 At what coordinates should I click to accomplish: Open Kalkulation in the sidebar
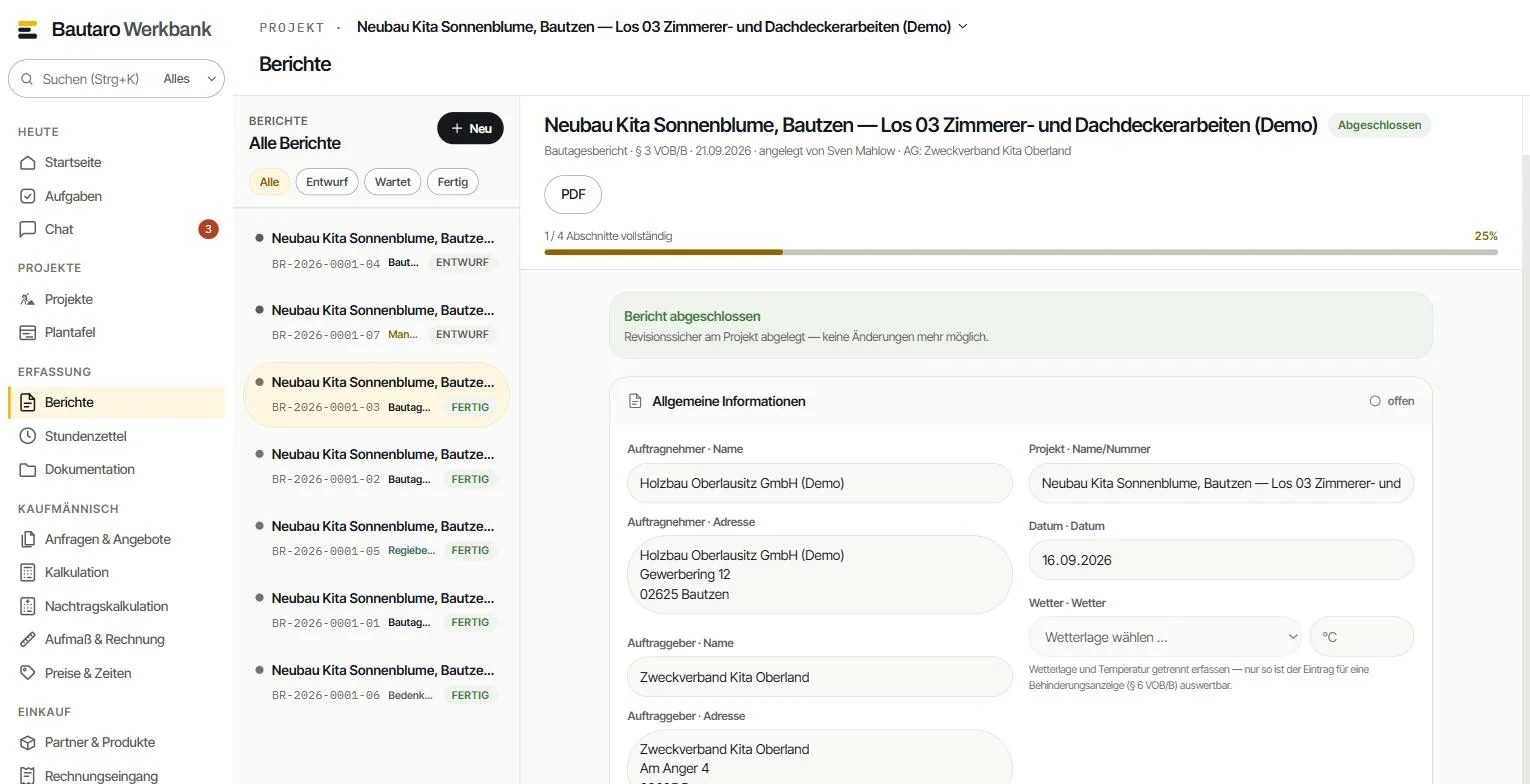pyautogui.click(x=116, y=572)
